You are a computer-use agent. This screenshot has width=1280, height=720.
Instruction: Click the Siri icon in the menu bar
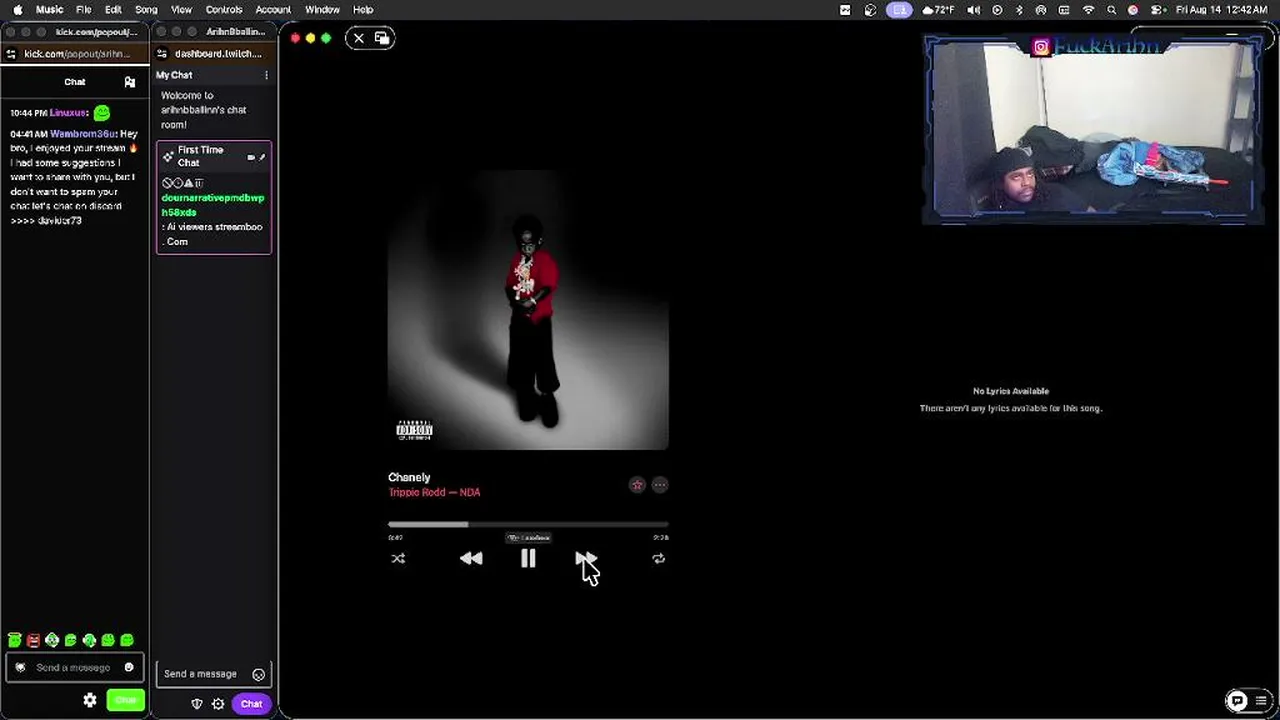point(1133,10)
